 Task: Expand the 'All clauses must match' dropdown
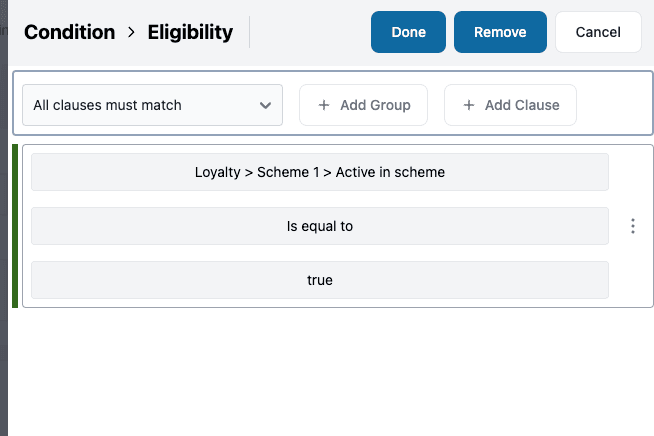click(x=152, y=105)
